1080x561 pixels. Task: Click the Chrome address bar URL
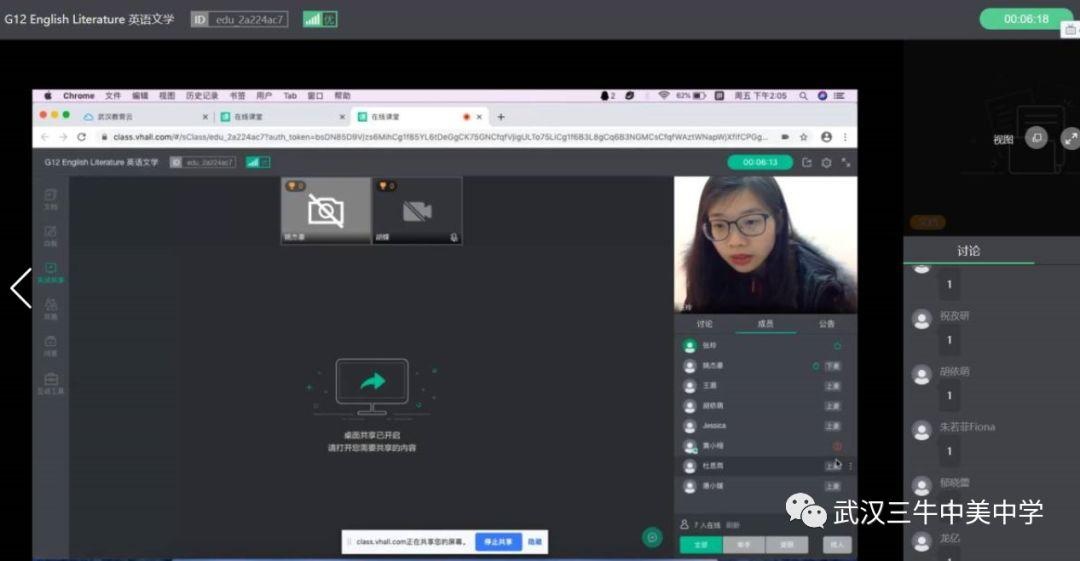click(x=440, y=137)
